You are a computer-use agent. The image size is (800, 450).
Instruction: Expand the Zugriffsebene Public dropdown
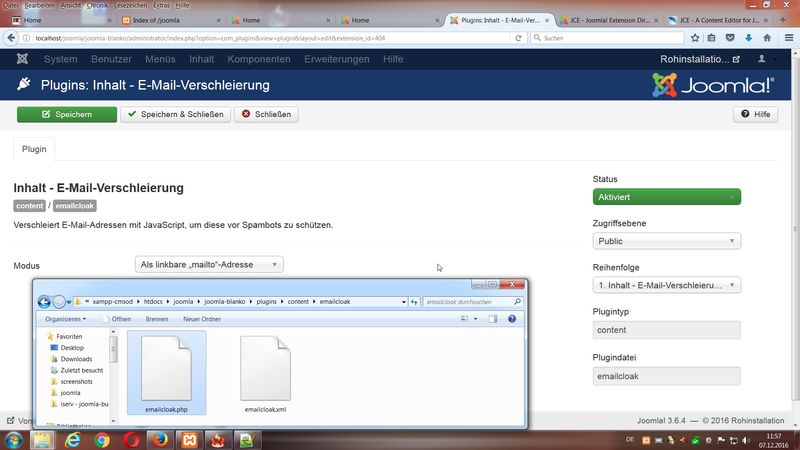click(x=666, y=241)
